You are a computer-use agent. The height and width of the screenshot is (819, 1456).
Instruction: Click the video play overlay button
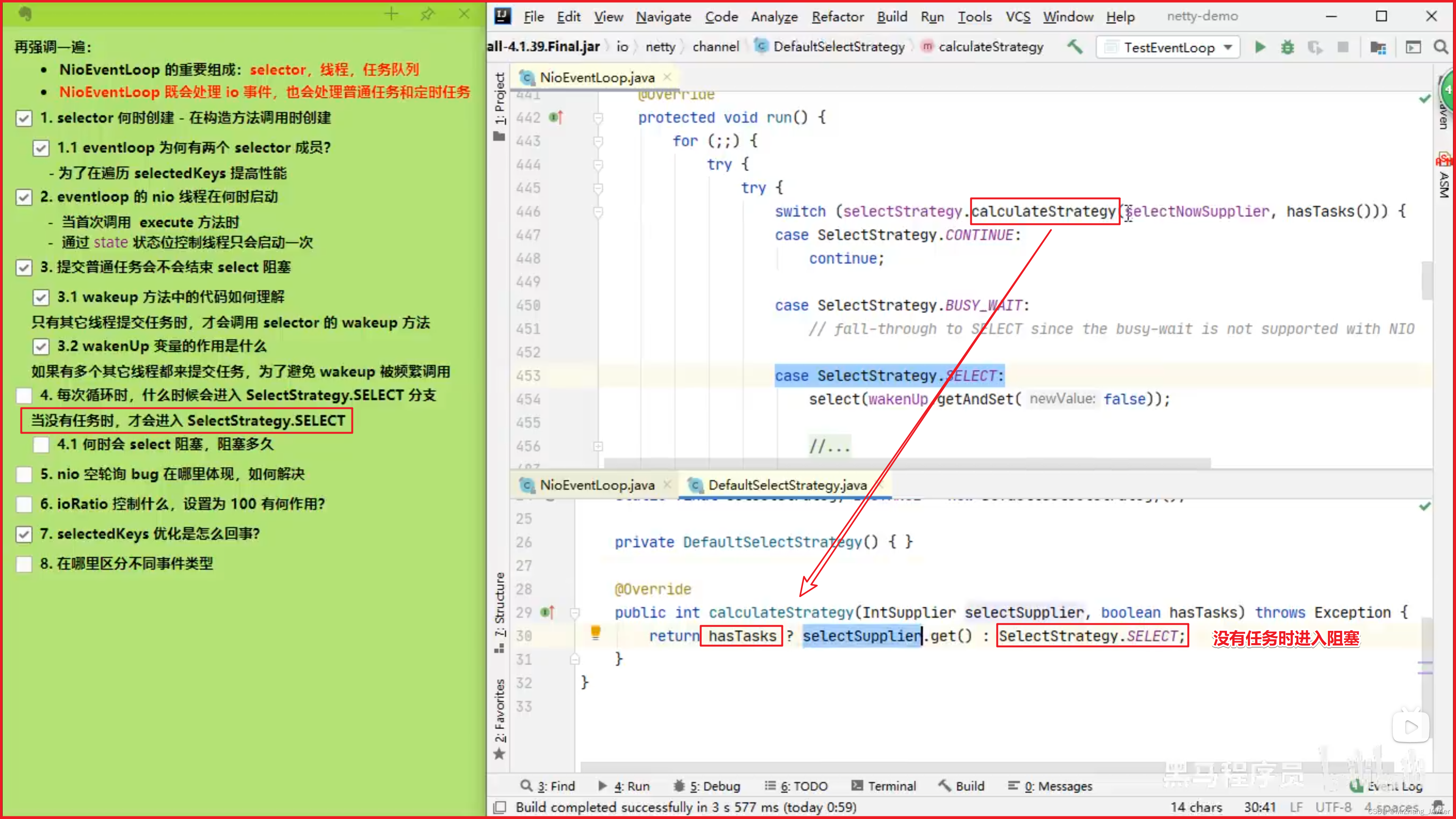1411,727
